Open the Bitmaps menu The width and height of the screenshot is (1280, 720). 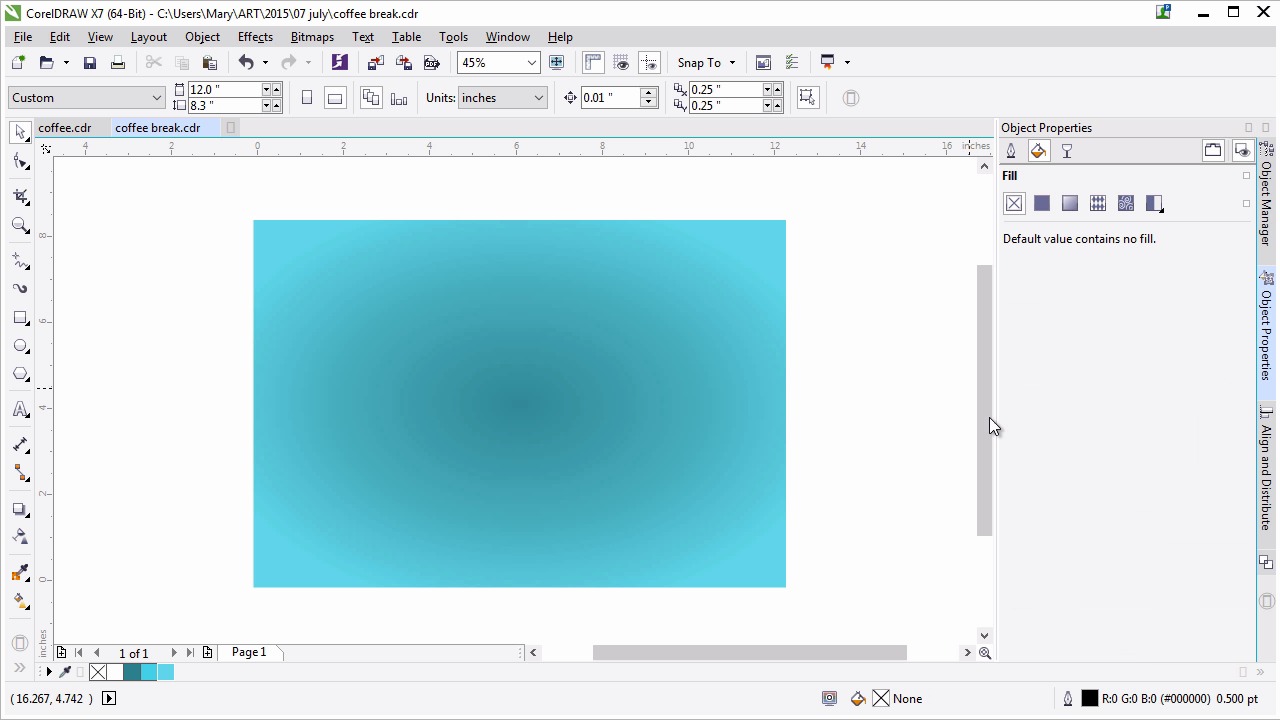312,37
